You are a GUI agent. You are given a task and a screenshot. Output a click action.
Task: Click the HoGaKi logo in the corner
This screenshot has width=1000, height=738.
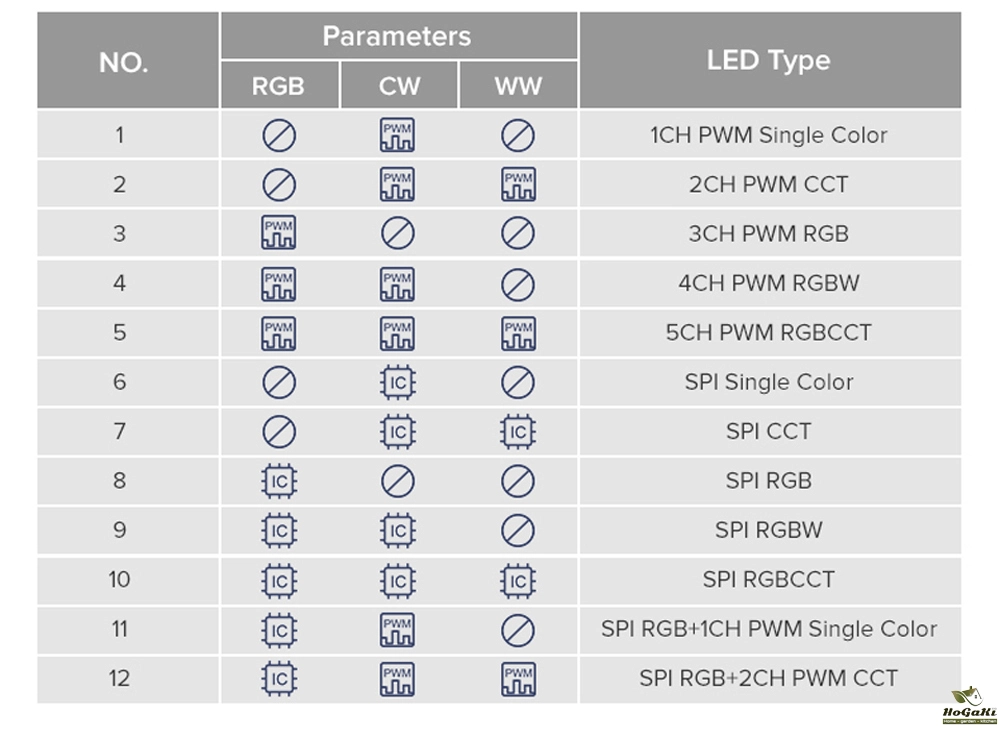click(x=969, y=706)
